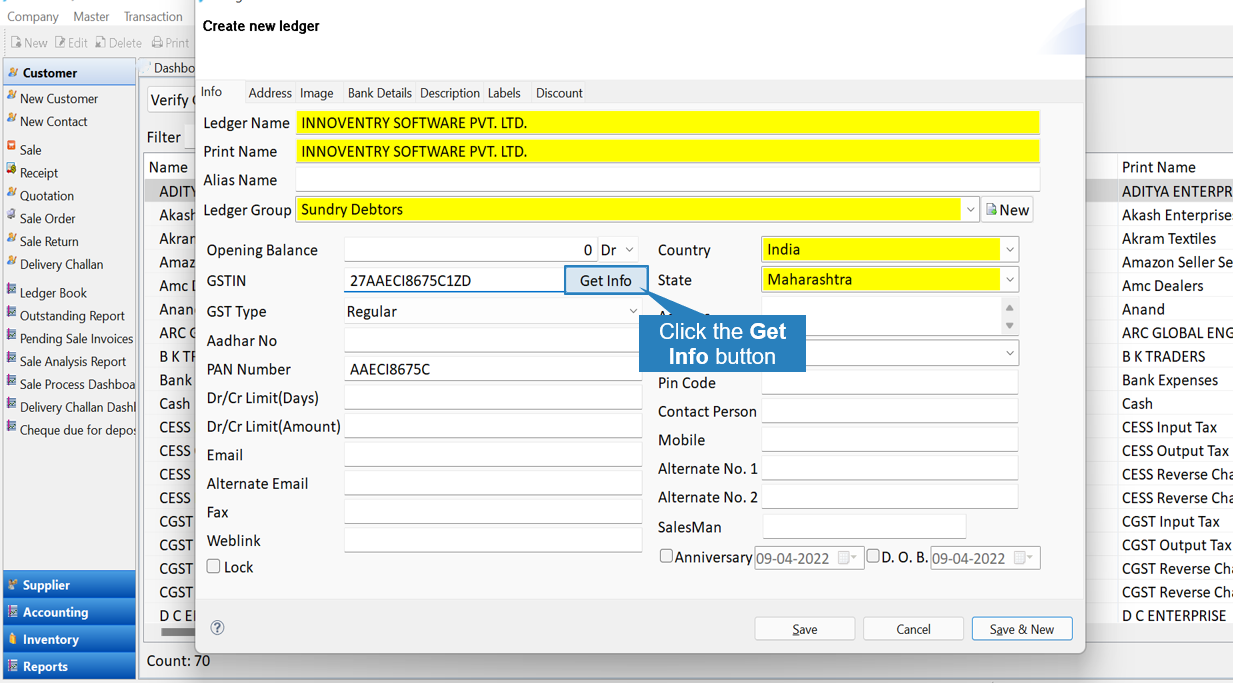Viewport: 1233px width, 683px height.
Task: Switch to the Reports sidebar section
Action: [x=70, y=666]
